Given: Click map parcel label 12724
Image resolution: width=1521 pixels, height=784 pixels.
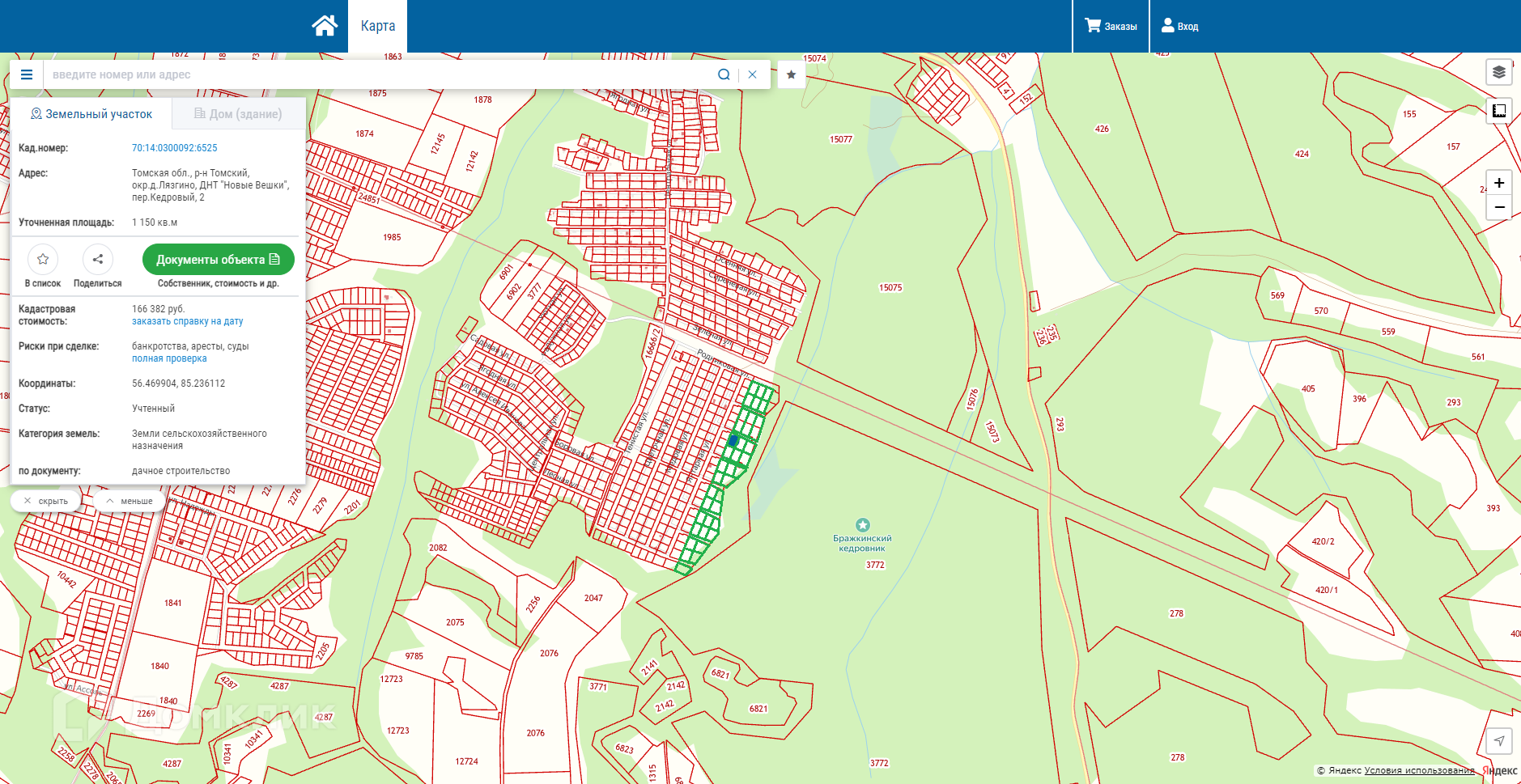Looking at the screenshot, I should tap(466, 761).
